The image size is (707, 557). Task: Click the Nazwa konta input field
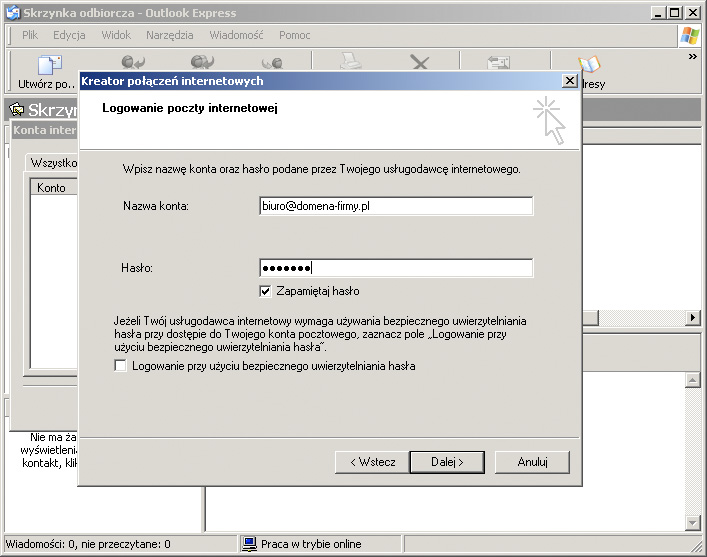396,206
